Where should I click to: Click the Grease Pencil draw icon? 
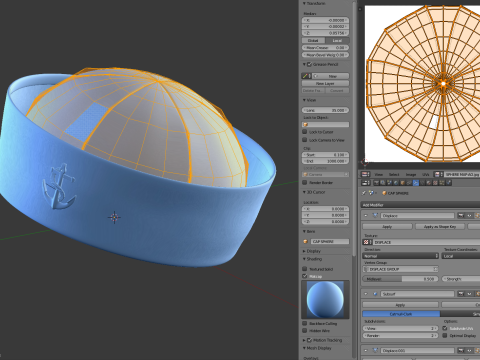click(x=306, y=76)
